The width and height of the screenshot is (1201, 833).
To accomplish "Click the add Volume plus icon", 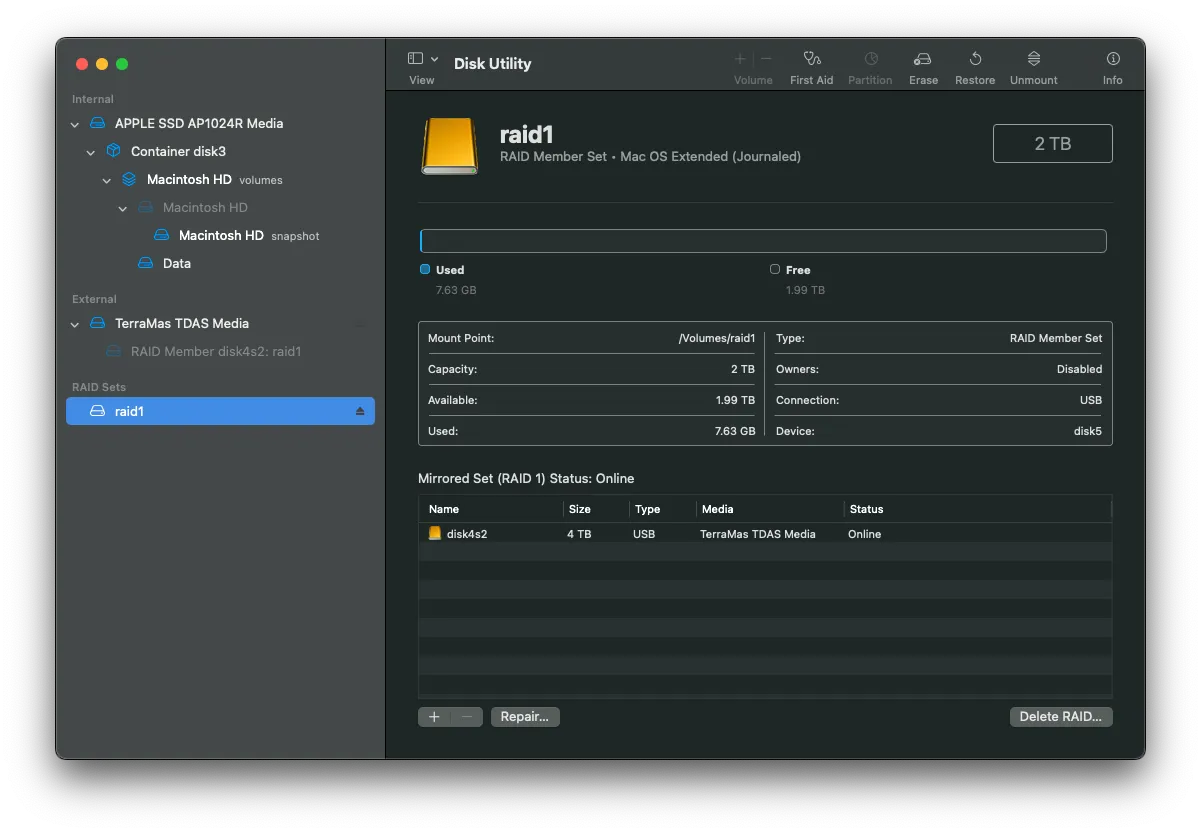I will pos(740,59).
